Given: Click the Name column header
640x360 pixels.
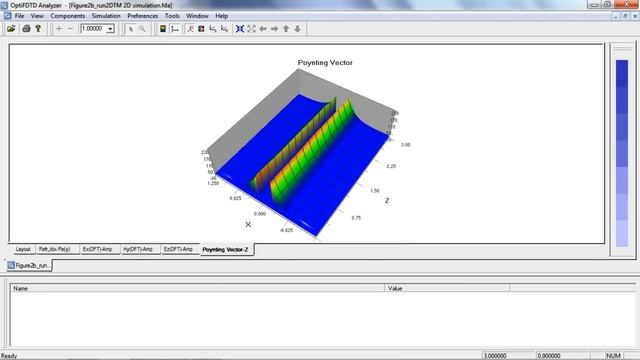Looking at the screenshot, I should [x=197, y=288].
